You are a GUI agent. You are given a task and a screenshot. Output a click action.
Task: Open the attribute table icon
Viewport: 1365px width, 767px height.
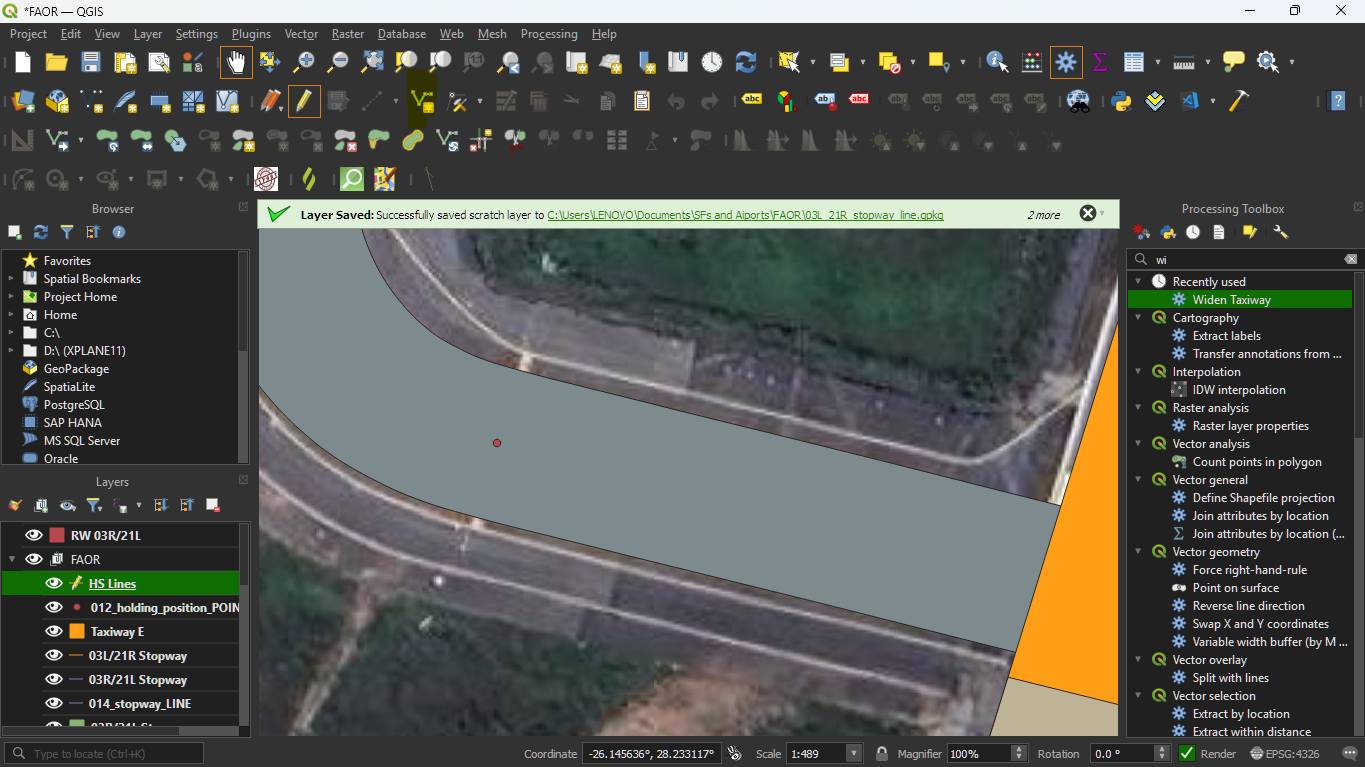click(x=1133, y=62)
